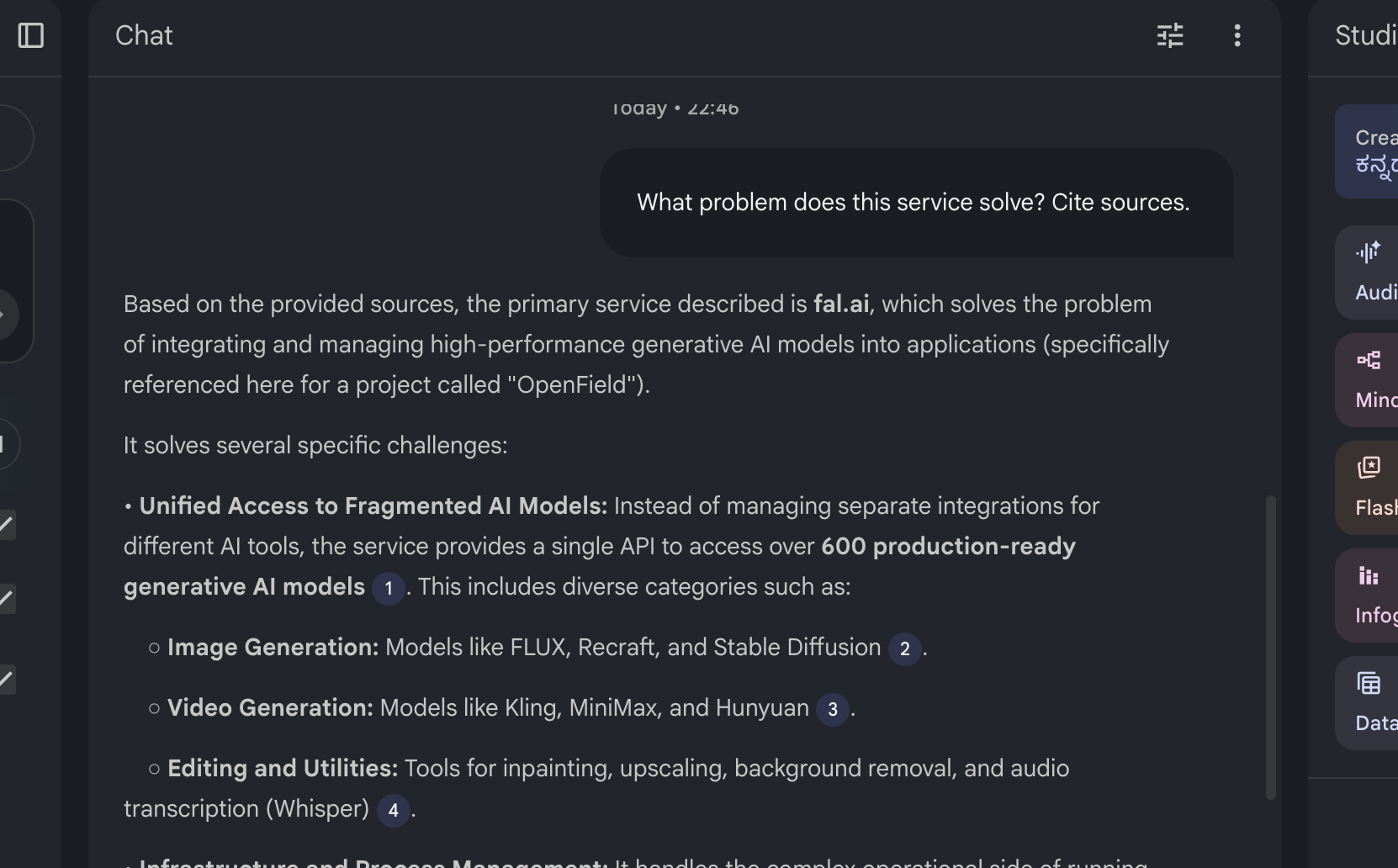Click the middle edit pencil in left panel
Screen dimensions: 1398x868
tap(7, 599)
